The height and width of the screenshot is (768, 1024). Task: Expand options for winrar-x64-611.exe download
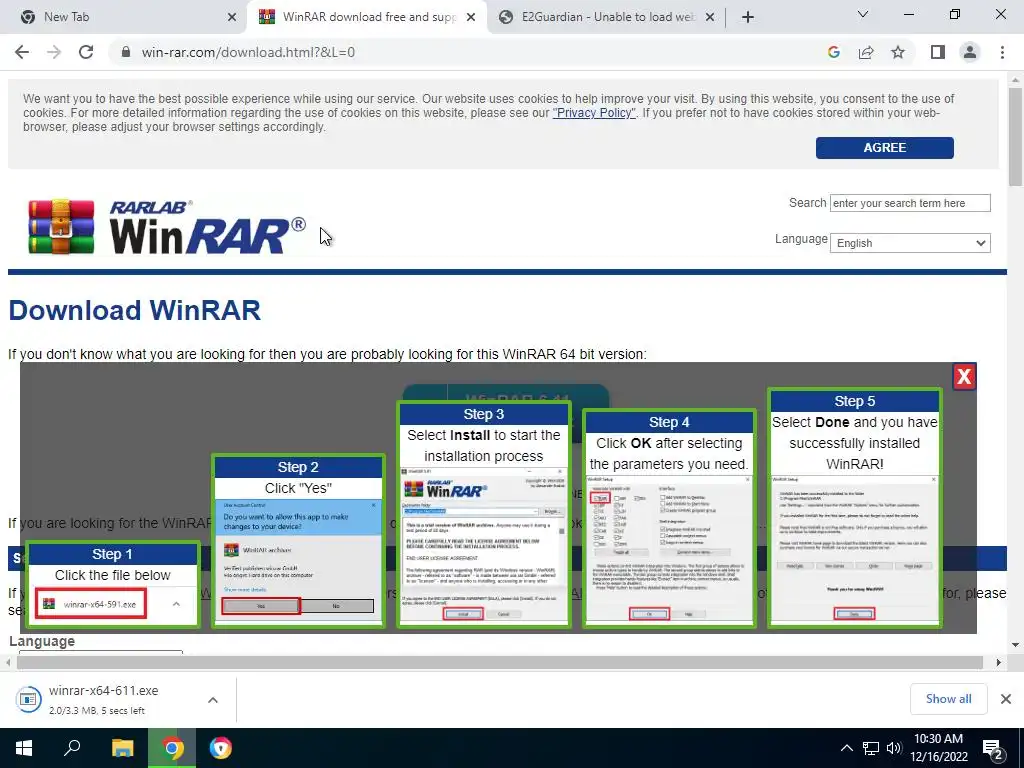pyautogui.click(x=213, y=699)
